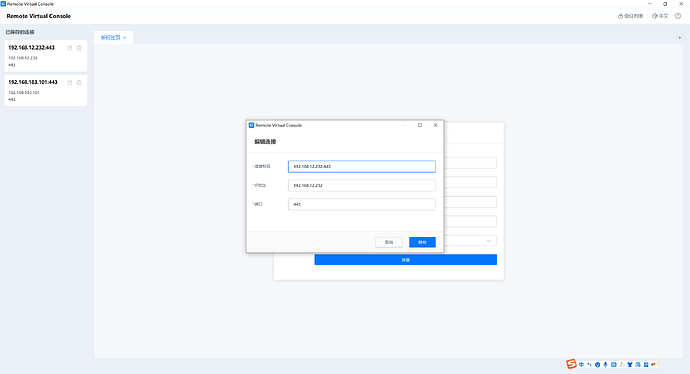Toggle Sogou punctuation mode icon
Screen dimensions: 690x374
(589, 364)
